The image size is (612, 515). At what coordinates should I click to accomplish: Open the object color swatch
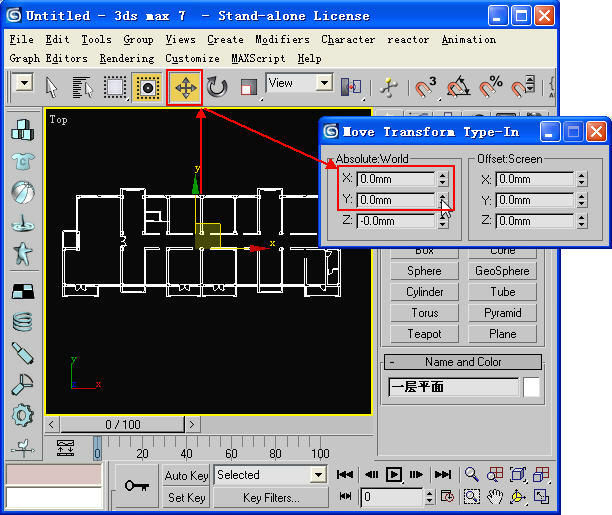pos(532,387)
